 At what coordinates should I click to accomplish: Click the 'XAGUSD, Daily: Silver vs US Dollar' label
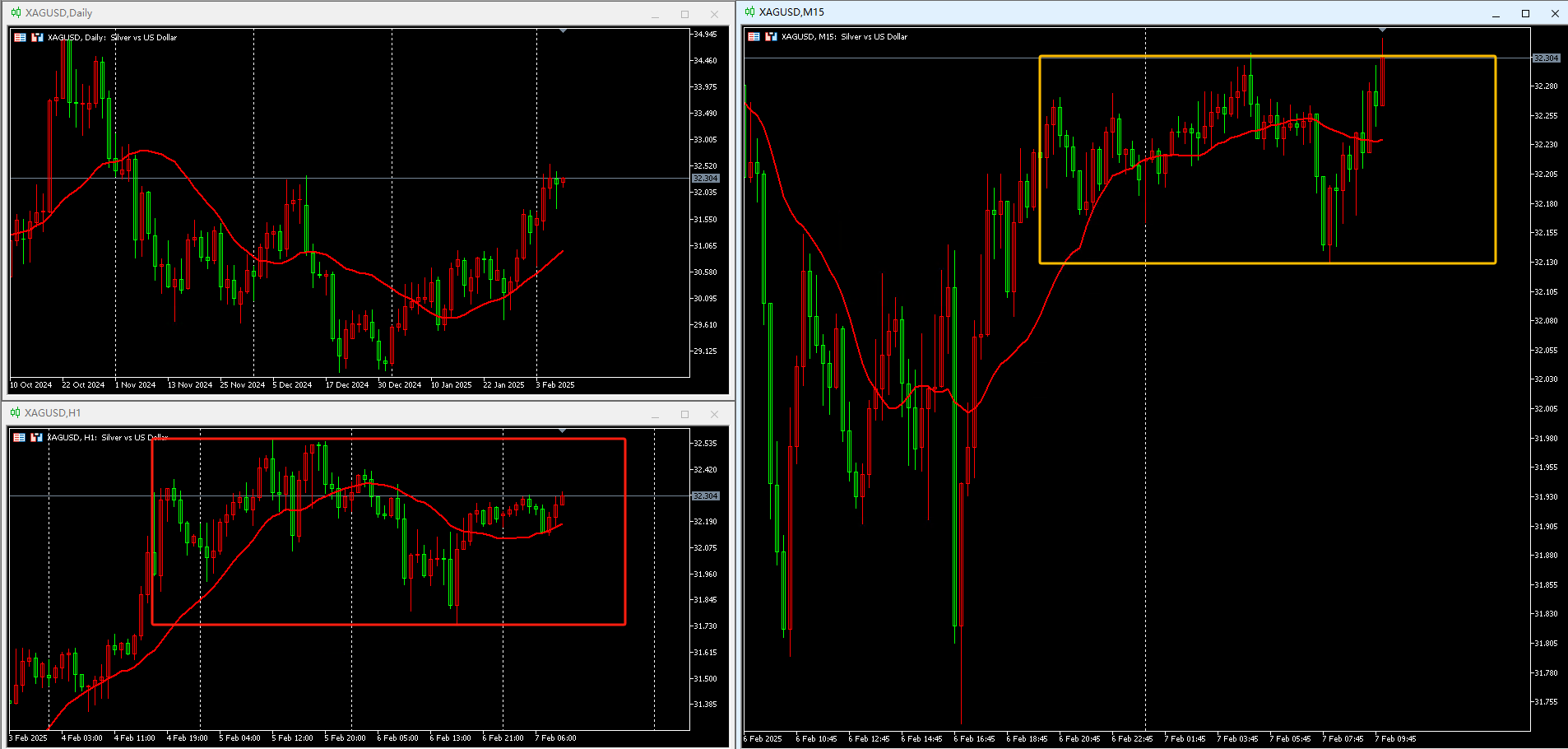[x=112, y=38]
